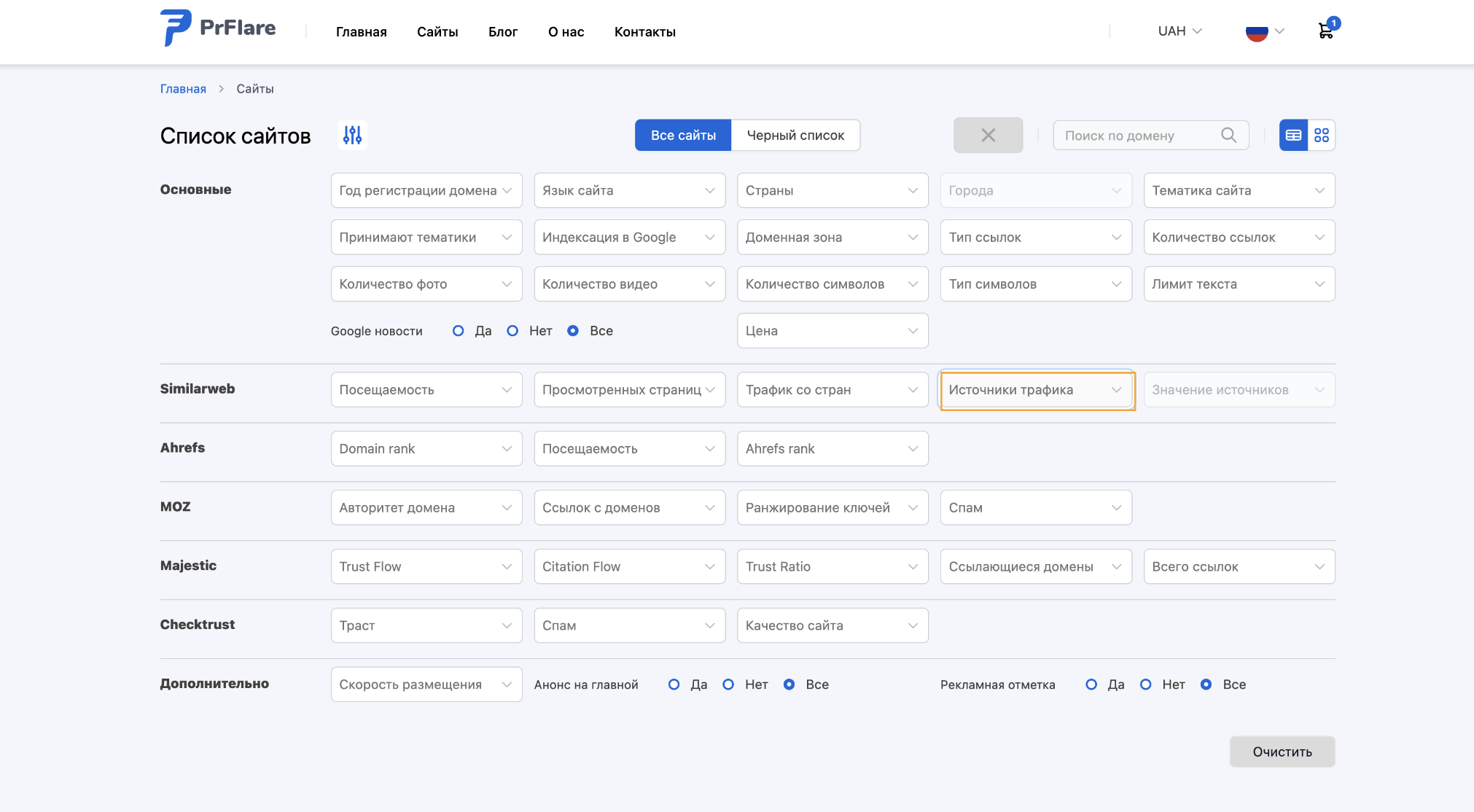Open Всего ссылок dropdown
The width and height of the screenshot is (1474, 812).
pos(1239,567)
